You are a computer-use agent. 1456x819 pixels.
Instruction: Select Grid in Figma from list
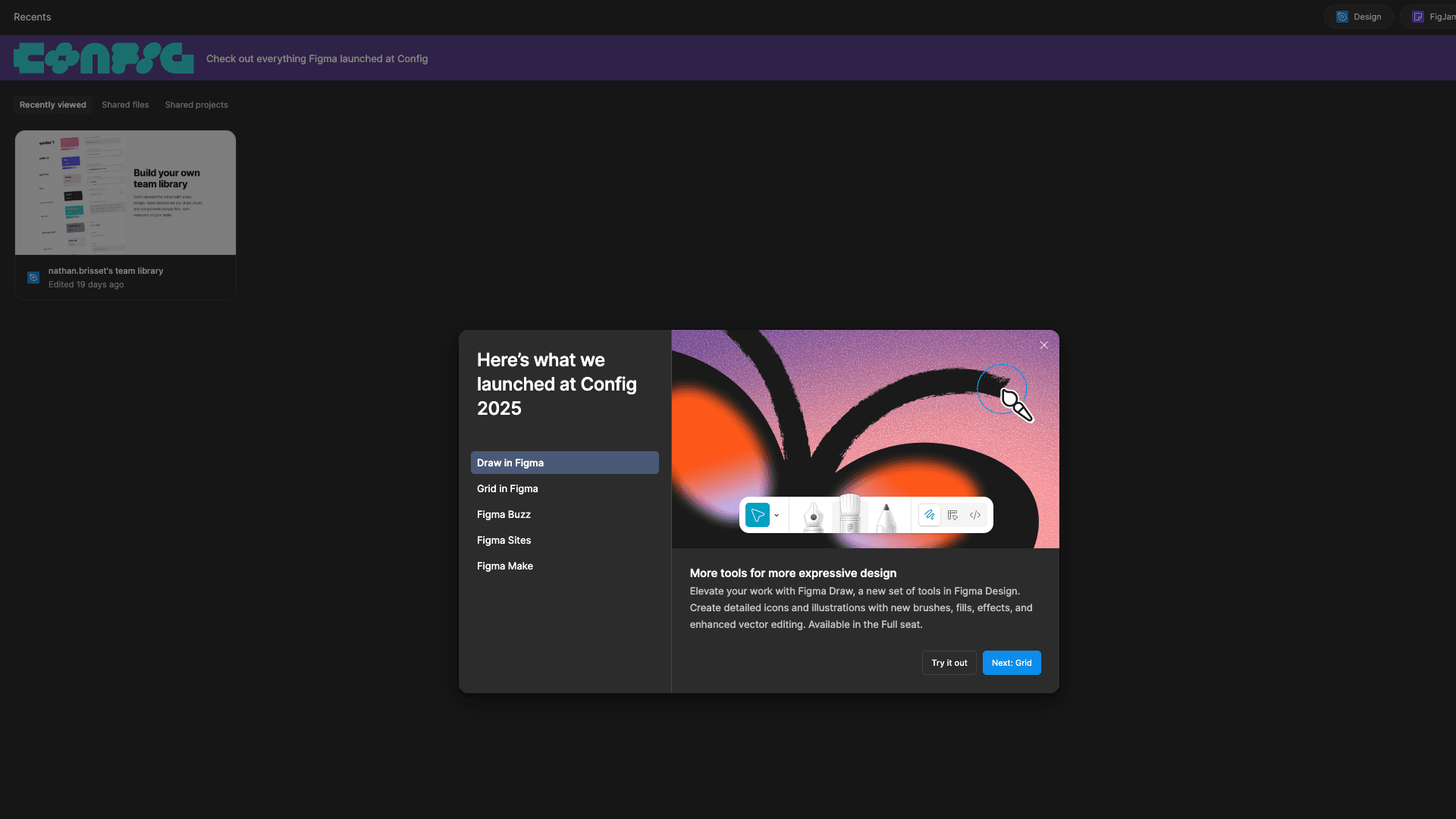coord(507,488)
